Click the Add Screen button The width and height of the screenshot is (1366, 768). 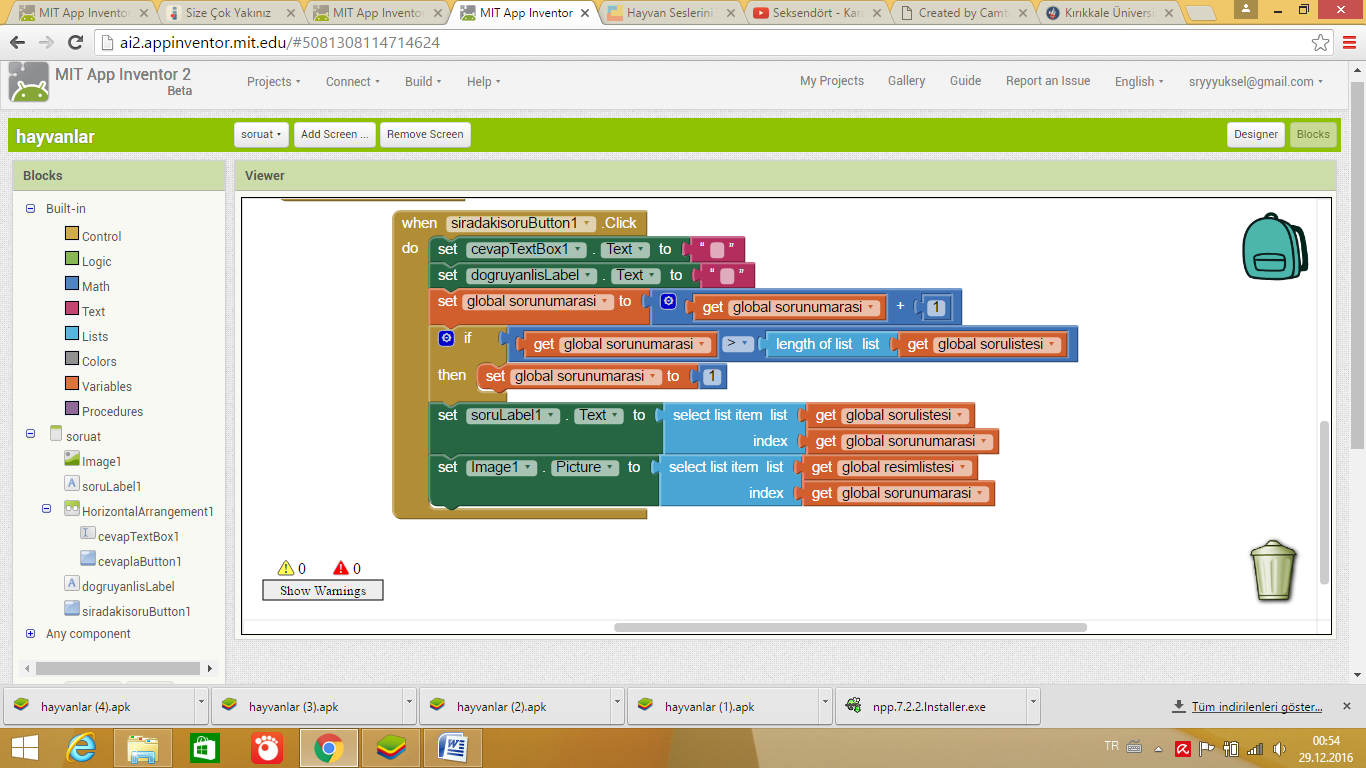tap(335, 134)
